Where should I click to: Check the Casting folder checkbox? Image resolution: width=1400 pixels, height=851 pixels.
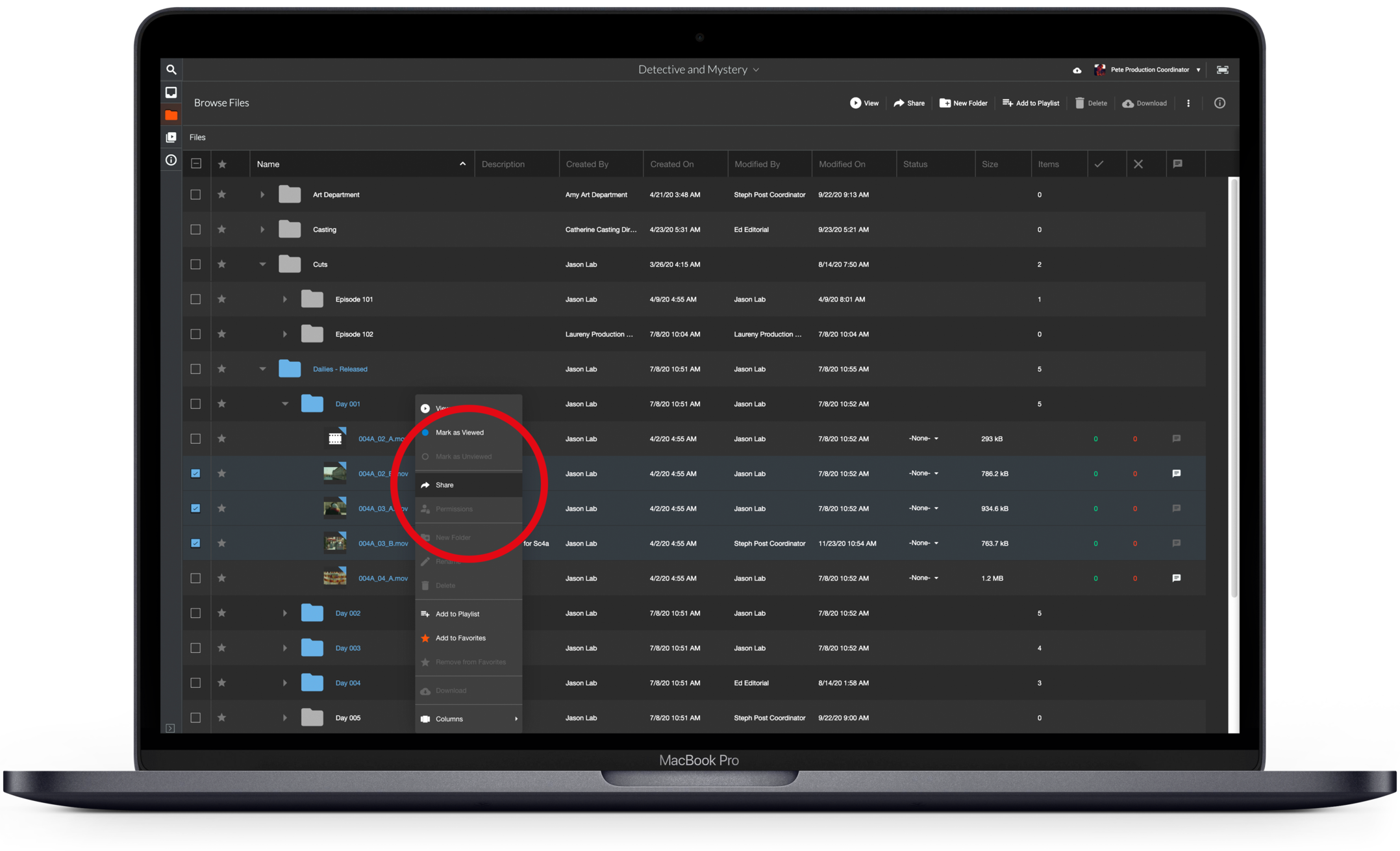tap(195, 229)
